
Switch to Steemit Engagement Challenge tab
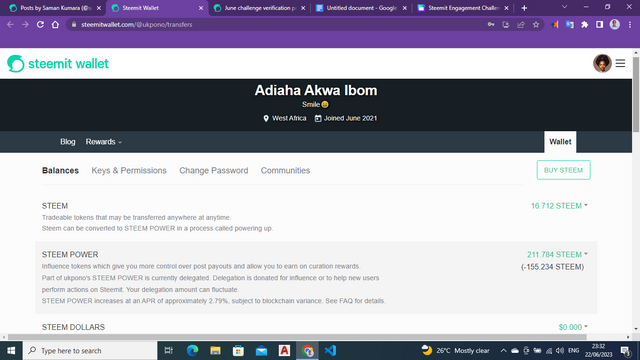[463, 8]
